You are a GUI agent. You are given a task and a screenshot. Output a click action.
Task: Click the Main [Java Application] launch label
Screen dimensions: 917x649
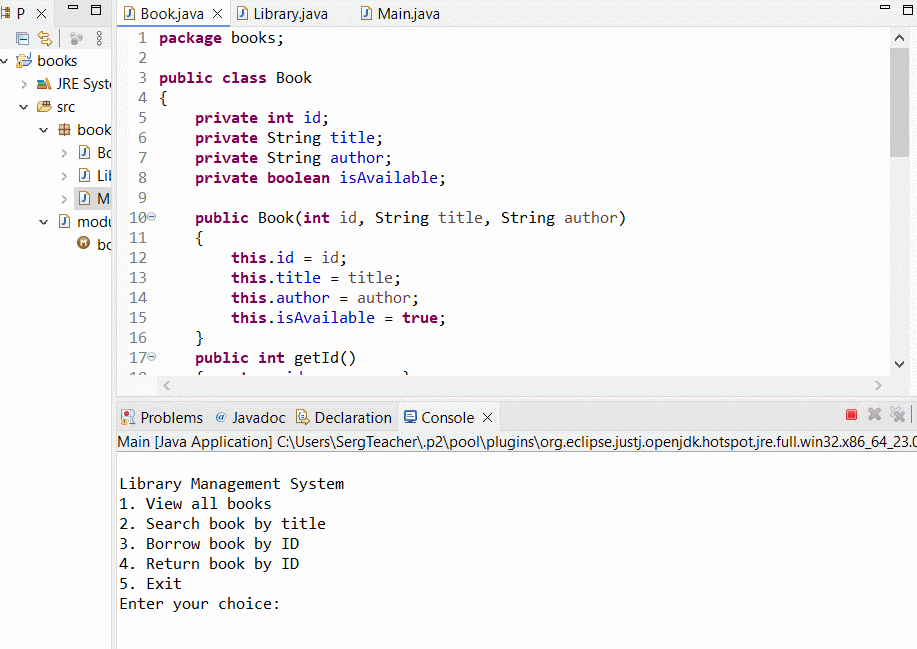195,442
